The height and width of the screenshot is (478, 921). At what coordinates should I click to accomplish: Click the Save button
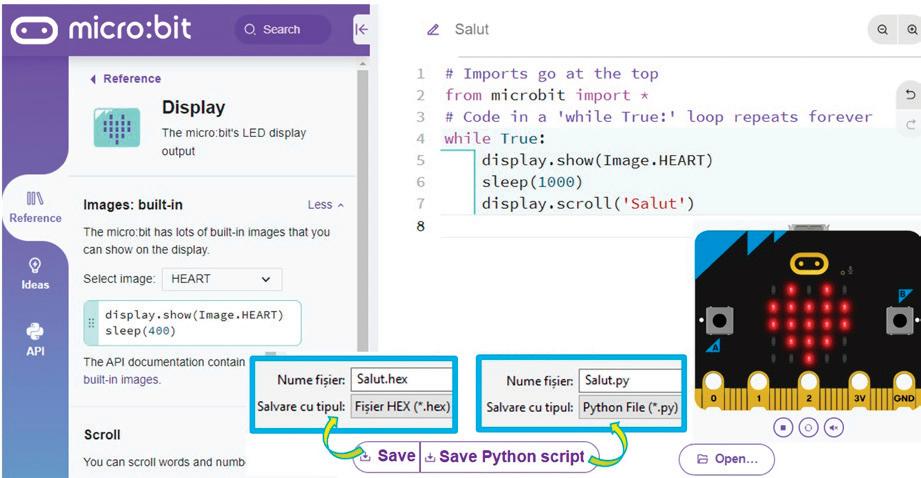(388, 456)
